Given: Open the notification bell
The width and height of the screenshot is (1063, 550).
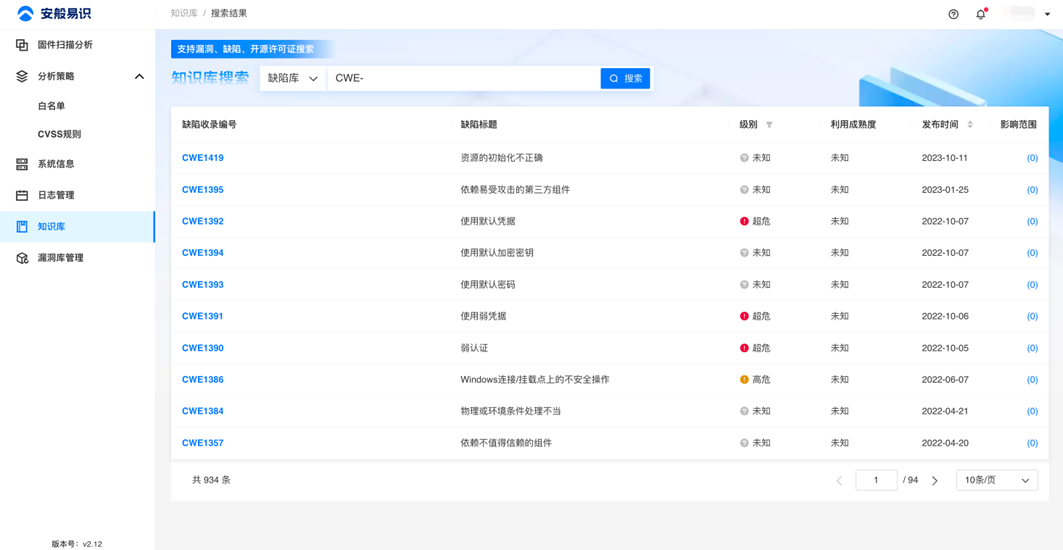Looking at the screenshot, I should pos(981,14).
